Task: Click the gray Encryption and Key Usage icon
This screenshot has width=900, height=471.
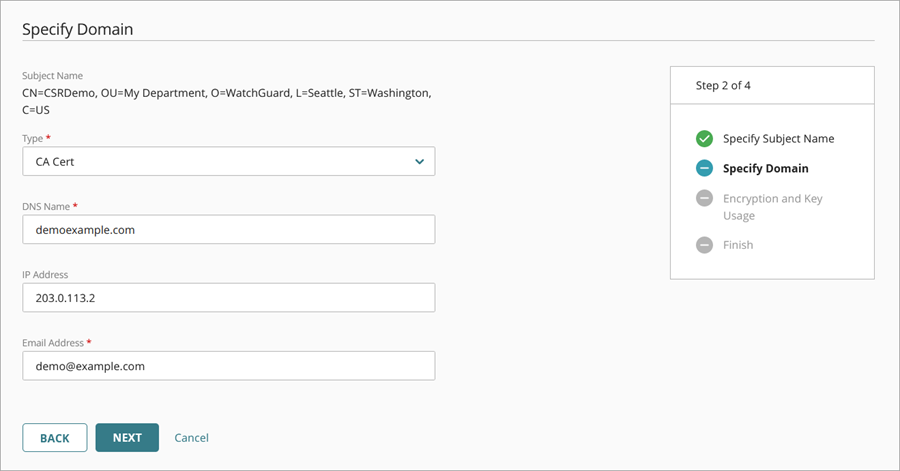Action: (x=704, y=198)
